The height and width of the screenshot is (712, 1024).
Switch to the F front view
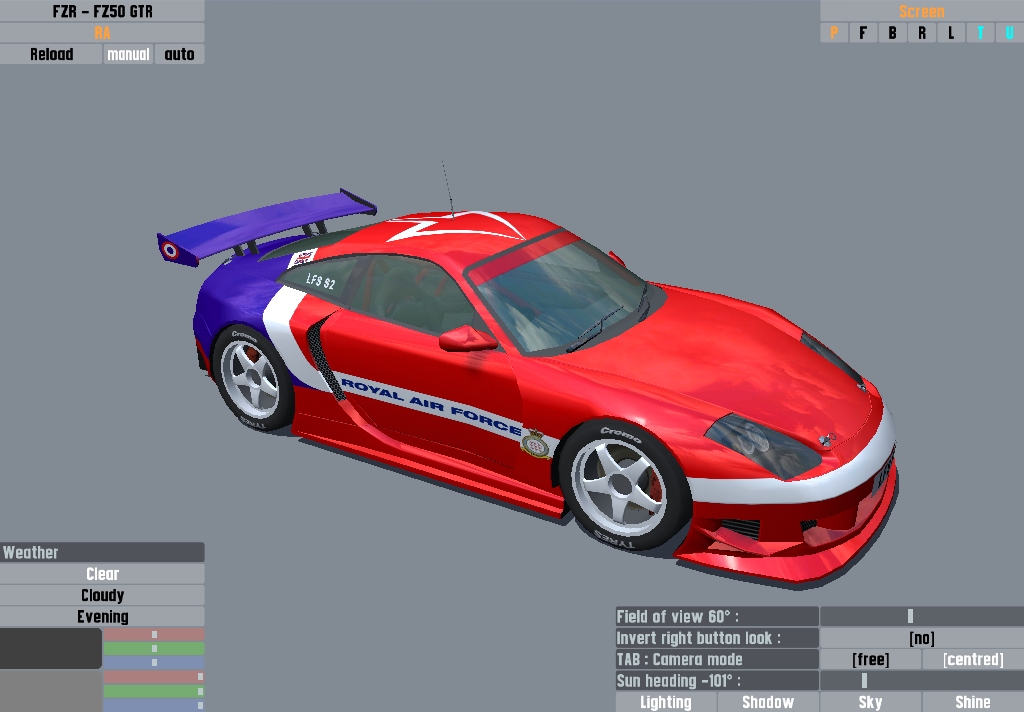coord(863,33)
